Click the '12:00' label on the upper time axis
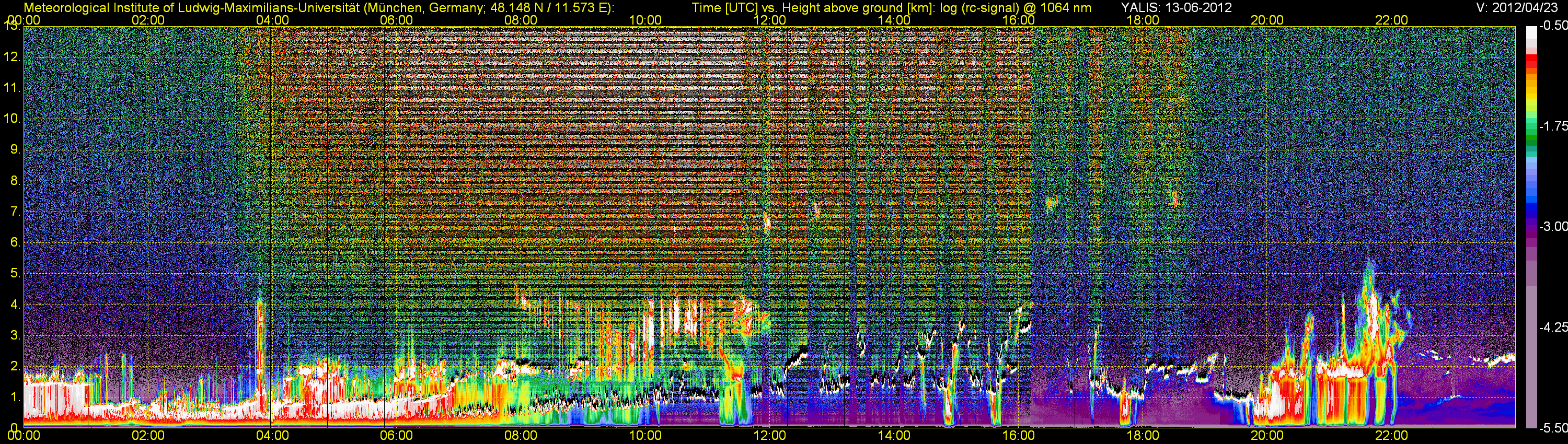The width and height of the screenshot is (1568, 444). (769, 20)
